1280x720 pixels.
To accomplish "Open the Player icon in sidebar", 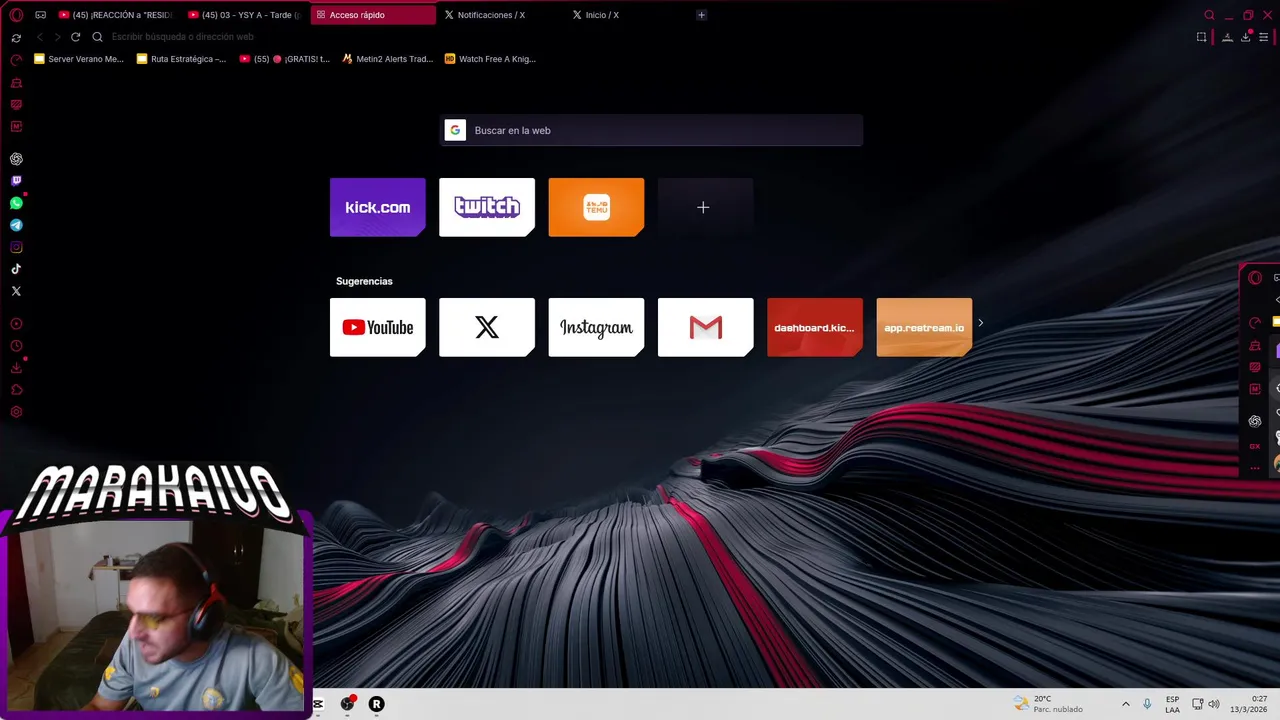I will (x=16, y=324).
